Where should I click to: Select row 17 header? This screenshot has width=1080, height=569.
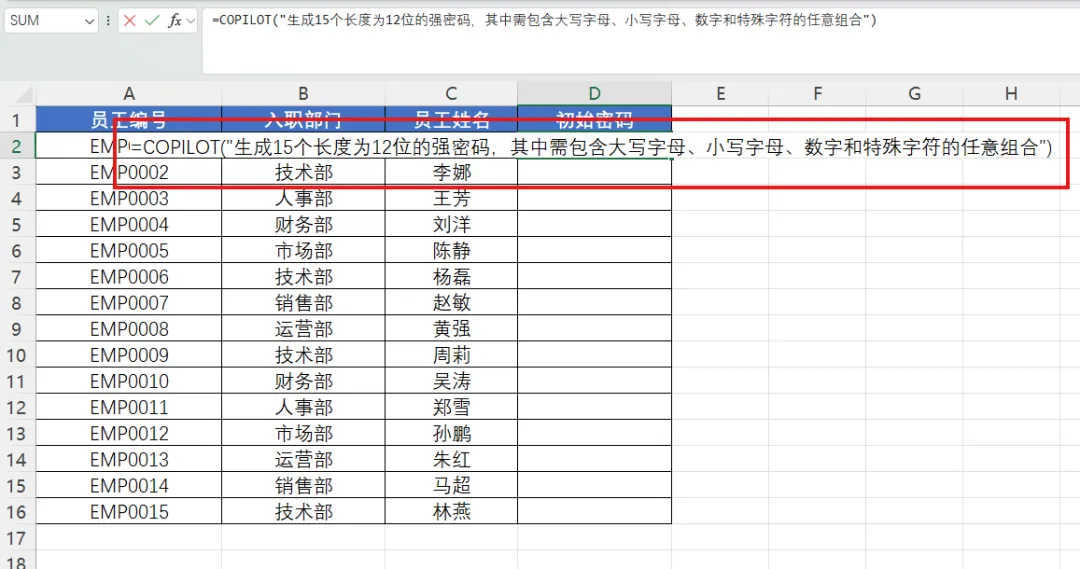pos(17,538)
